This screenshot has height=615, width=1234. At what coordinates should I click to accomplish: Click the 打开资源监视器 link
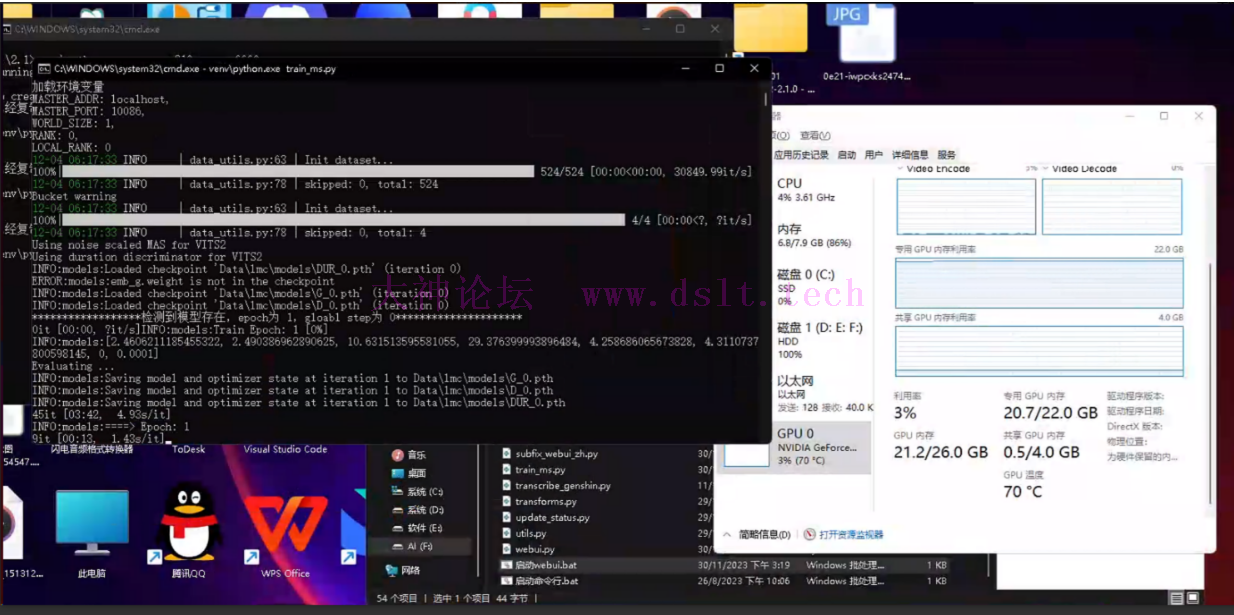[x=851, y=535]
